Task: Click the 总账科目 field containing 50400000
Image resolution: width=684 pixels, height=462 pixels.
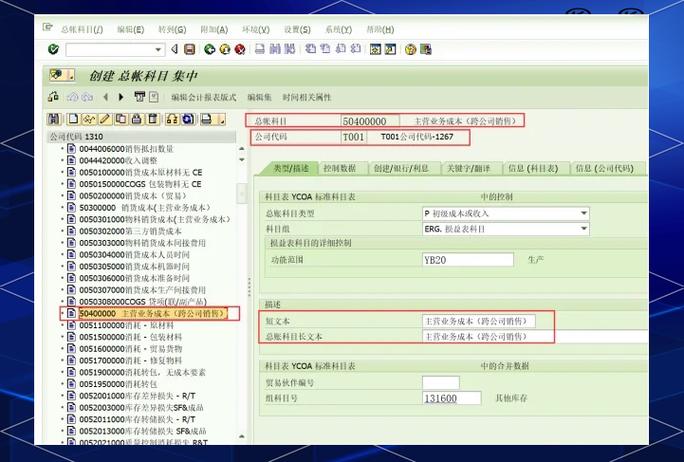Action: pyautogui.click(x=370, y=121)
